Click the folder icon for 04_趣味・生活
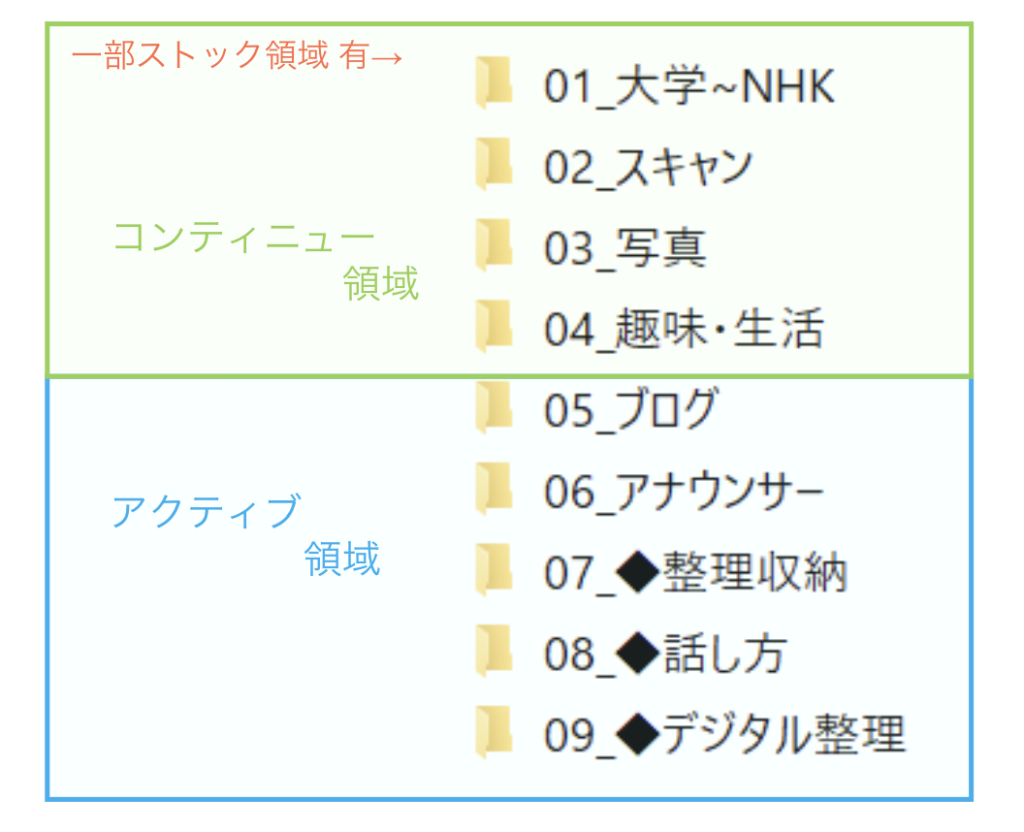 tap(494, 326)
